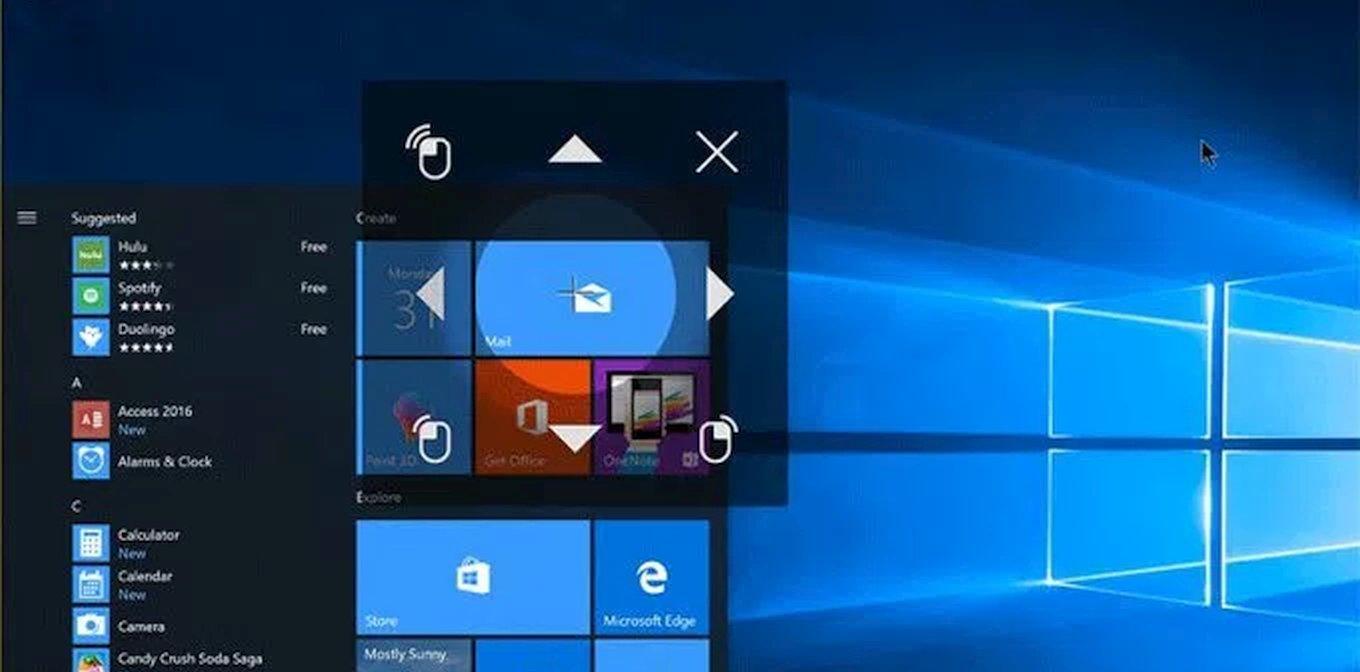Open the Calendar app in list
This screenshot has height=672, width=1360.
145,576
